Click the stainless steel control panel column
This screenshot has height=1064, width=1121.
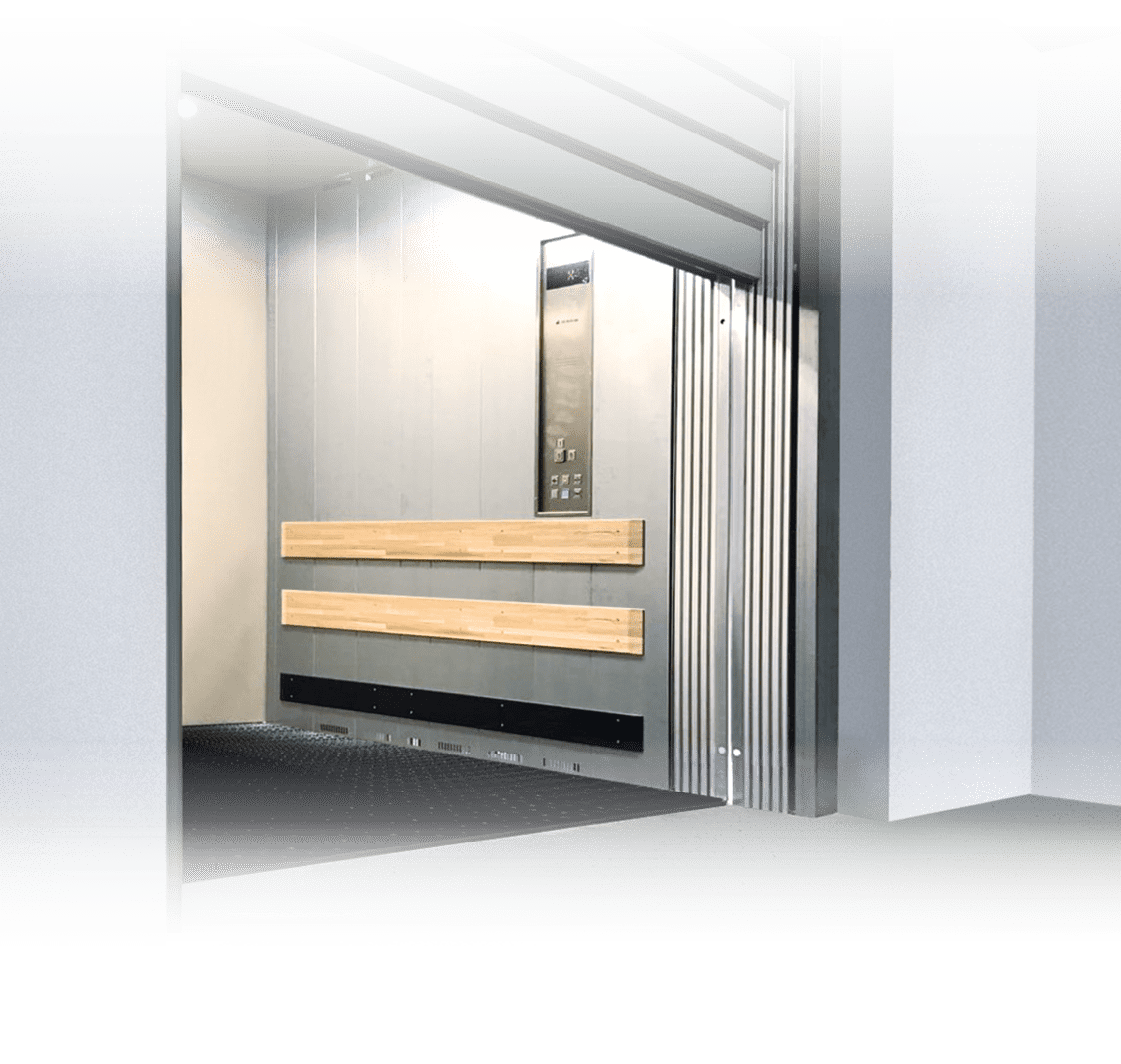(567, 396)
